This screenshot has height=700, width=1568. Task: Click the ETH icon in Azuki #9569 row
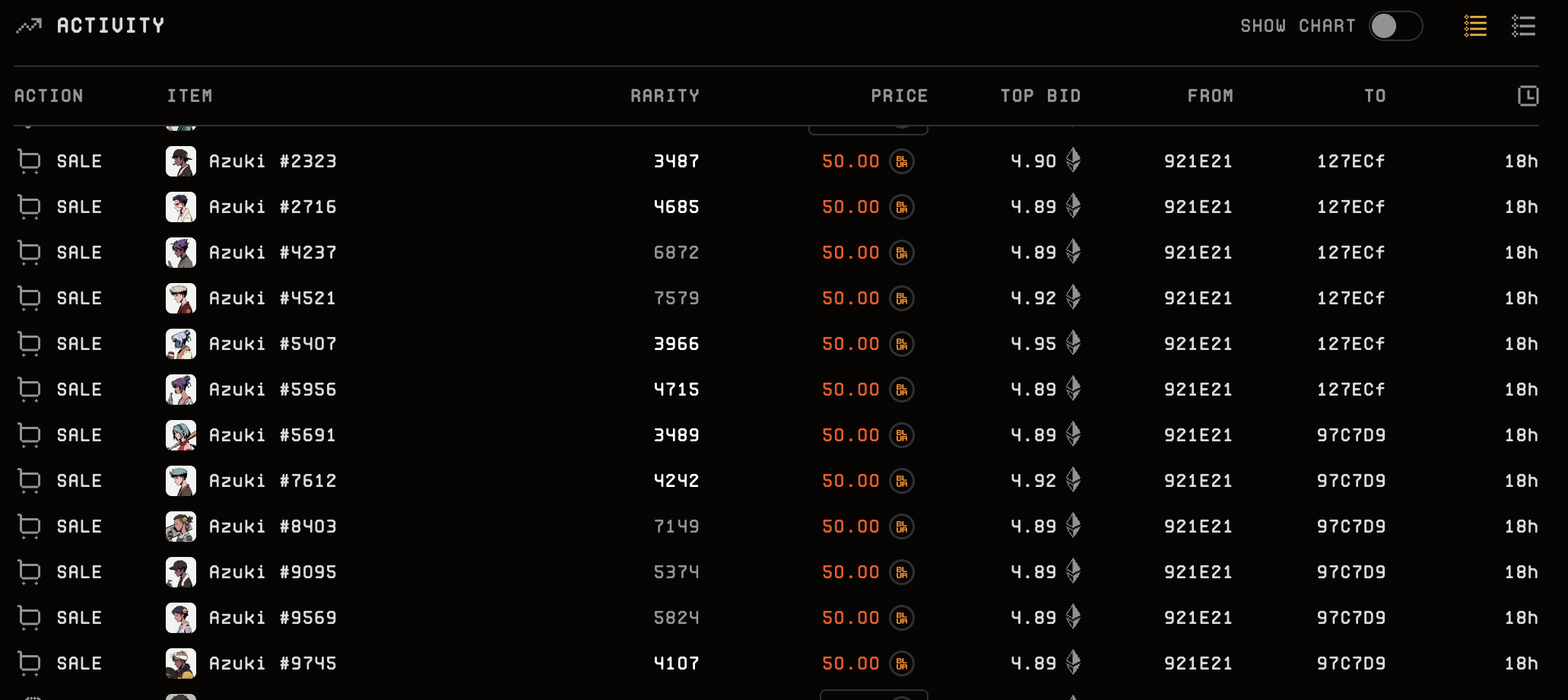(1073, 616)
